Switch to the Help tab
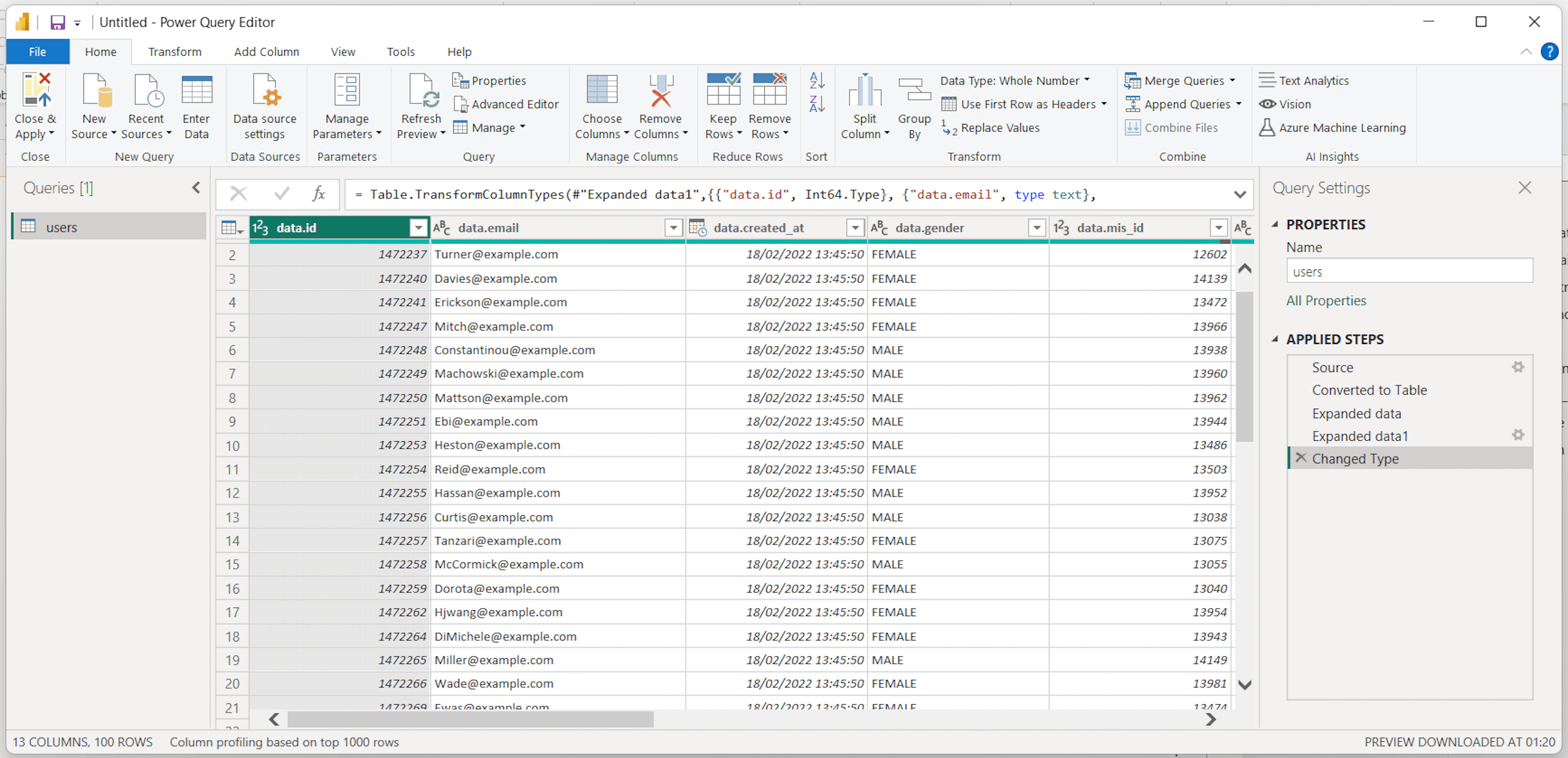Viewport: 1568px width, 758px height. point(460,52)
